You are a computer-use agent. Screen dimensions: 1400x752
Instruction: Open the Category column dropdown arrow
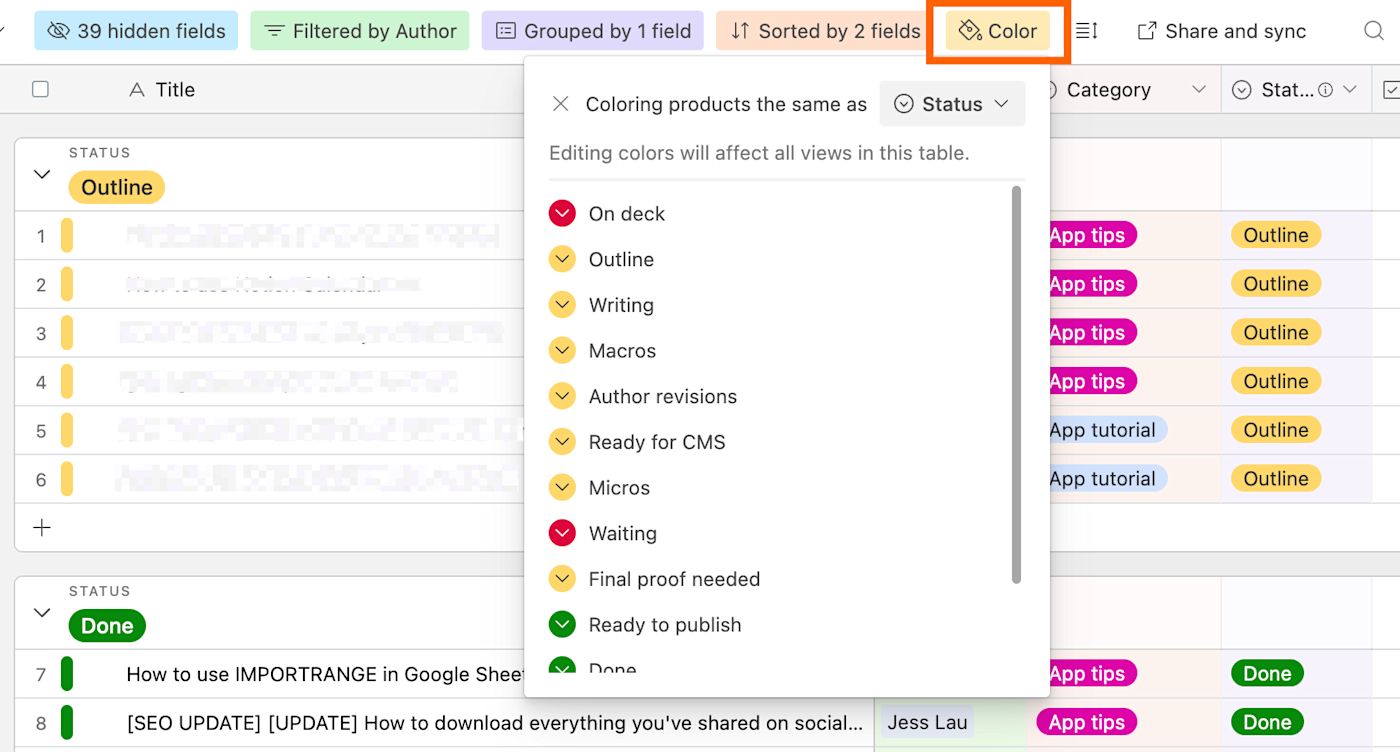pos(1199,90)
